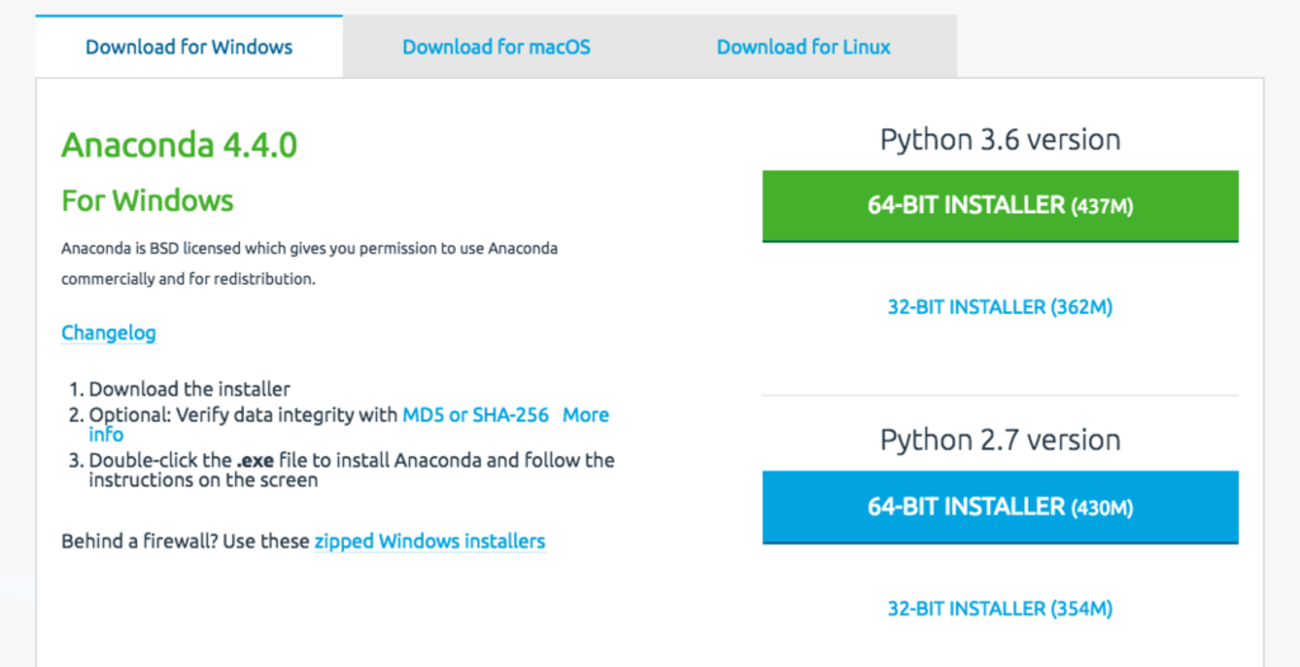
Task: Open the Download for macOS tab
Action: point(496,47)
